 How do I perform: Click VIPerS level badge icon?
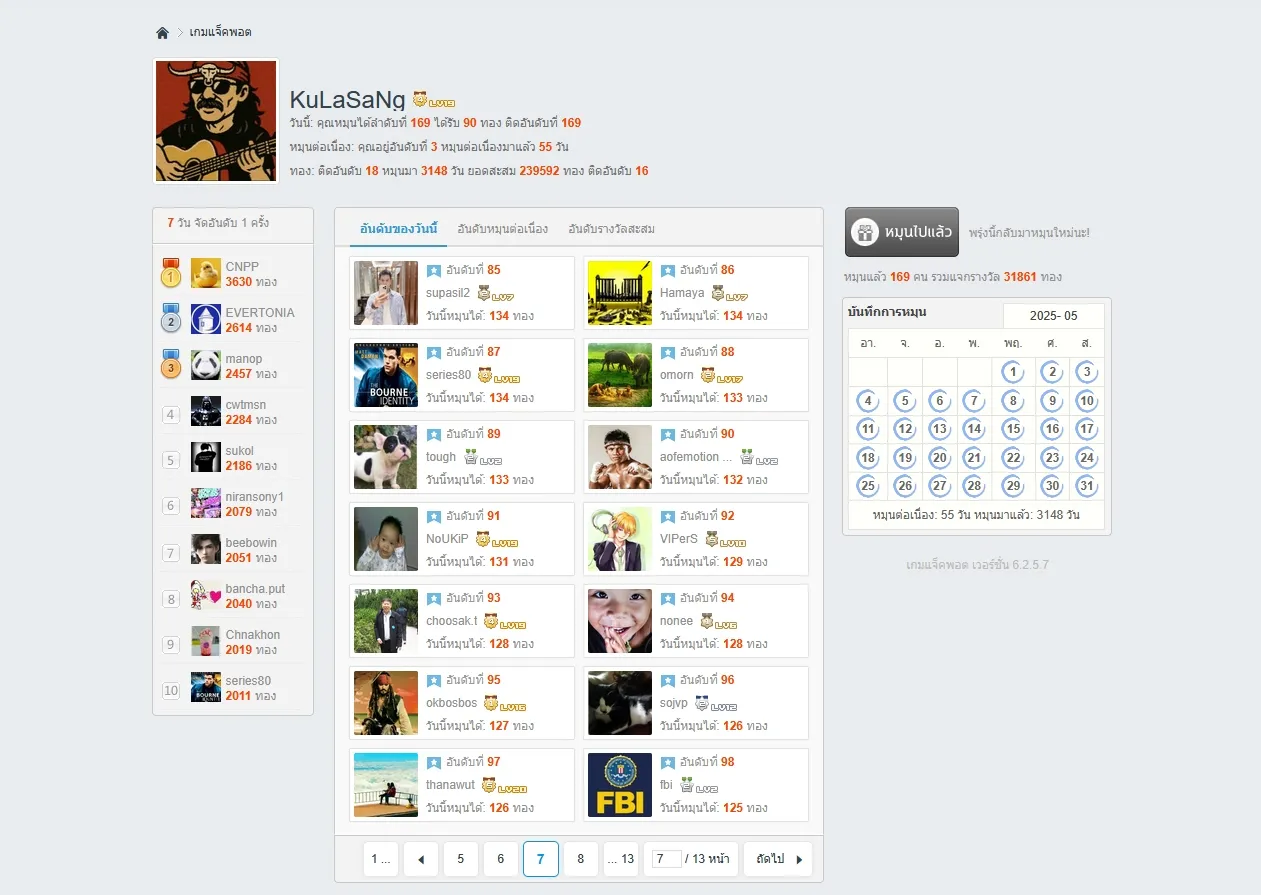coord(725,540)
